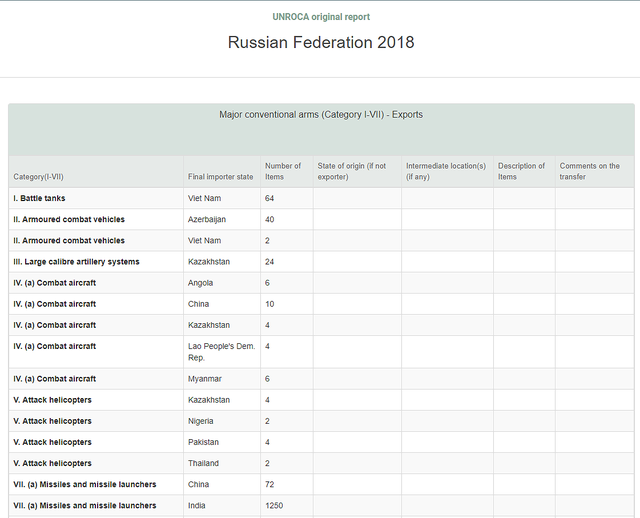
Task: Click Angola in the Combat aircraft row
Action: (x=200, y=283)
